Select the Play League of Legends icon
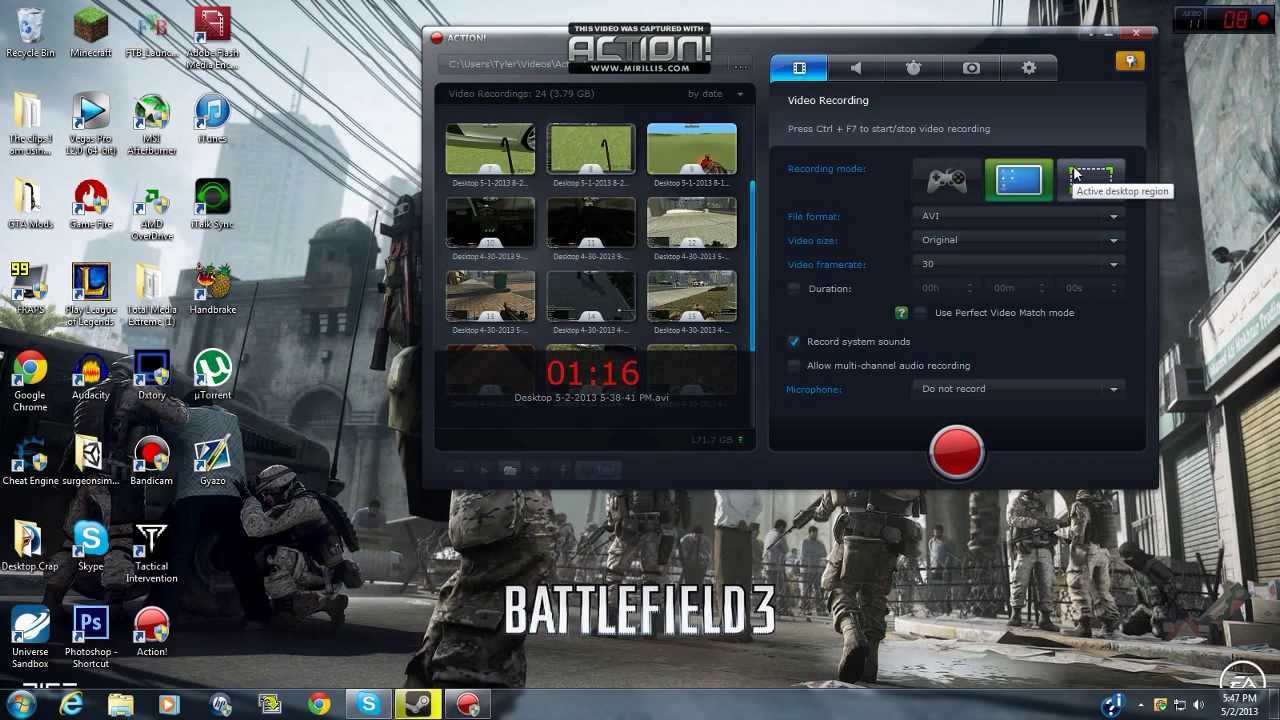 (91, 296)
